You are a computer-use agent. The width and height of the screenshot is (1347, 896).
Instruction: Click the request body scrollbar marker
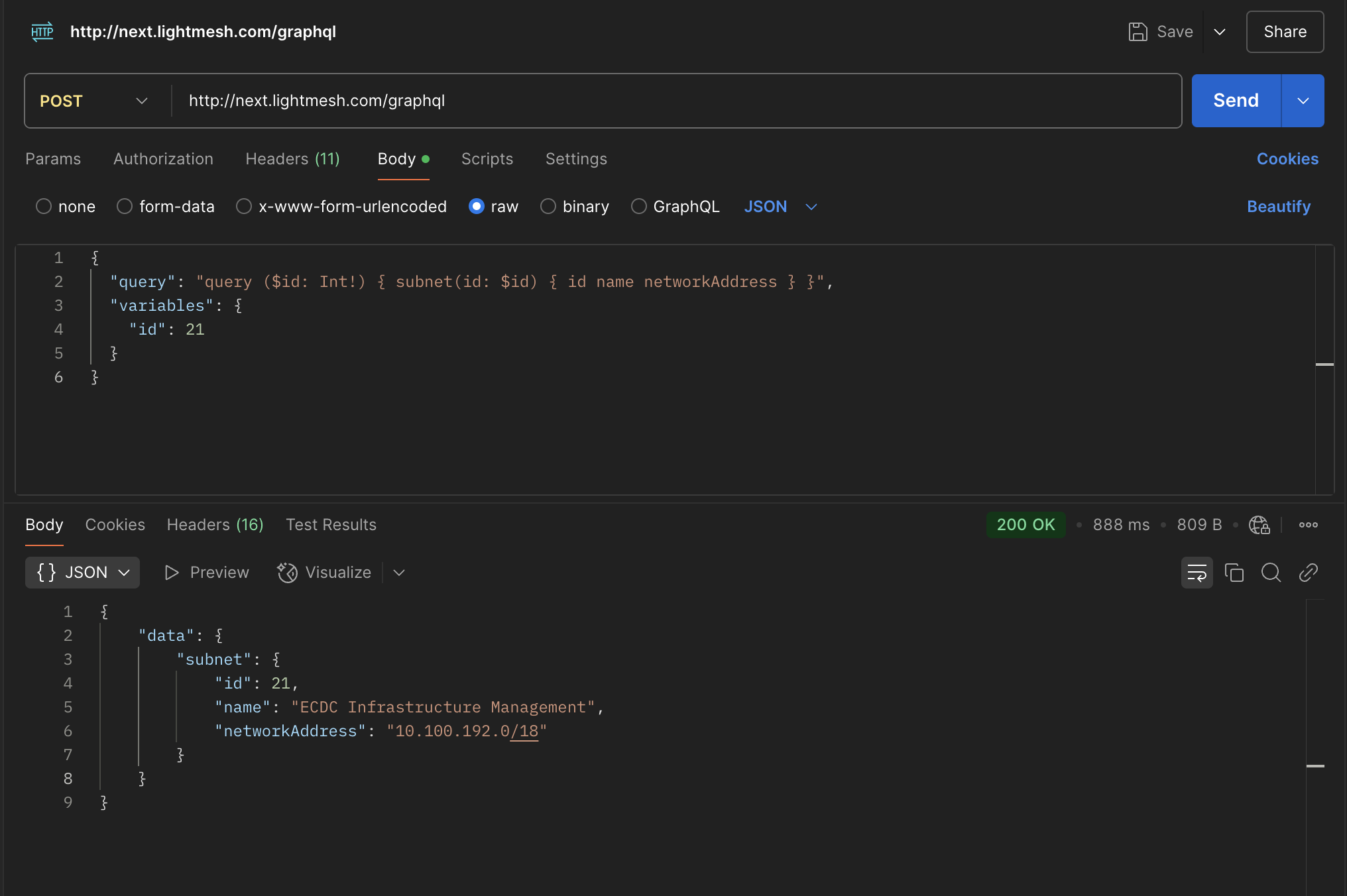click(x=1324, y=364)
